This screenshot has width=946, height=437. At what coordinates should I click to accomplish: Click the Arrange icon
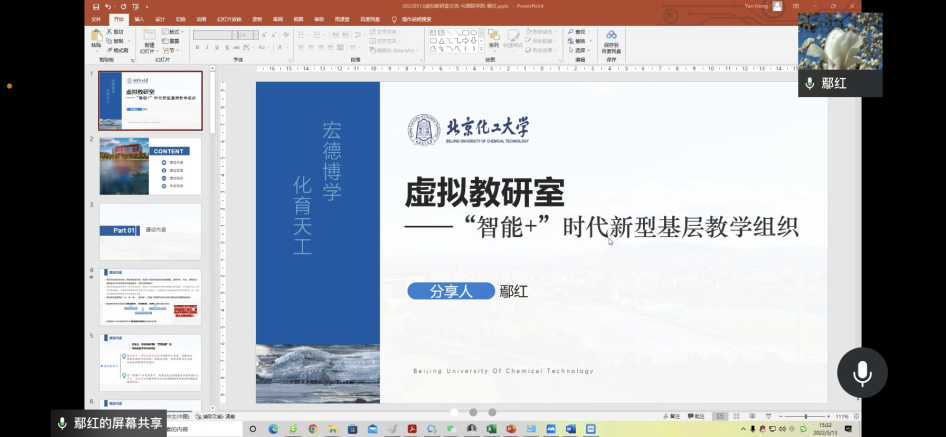pyautogui.click(x=494, y=36)
